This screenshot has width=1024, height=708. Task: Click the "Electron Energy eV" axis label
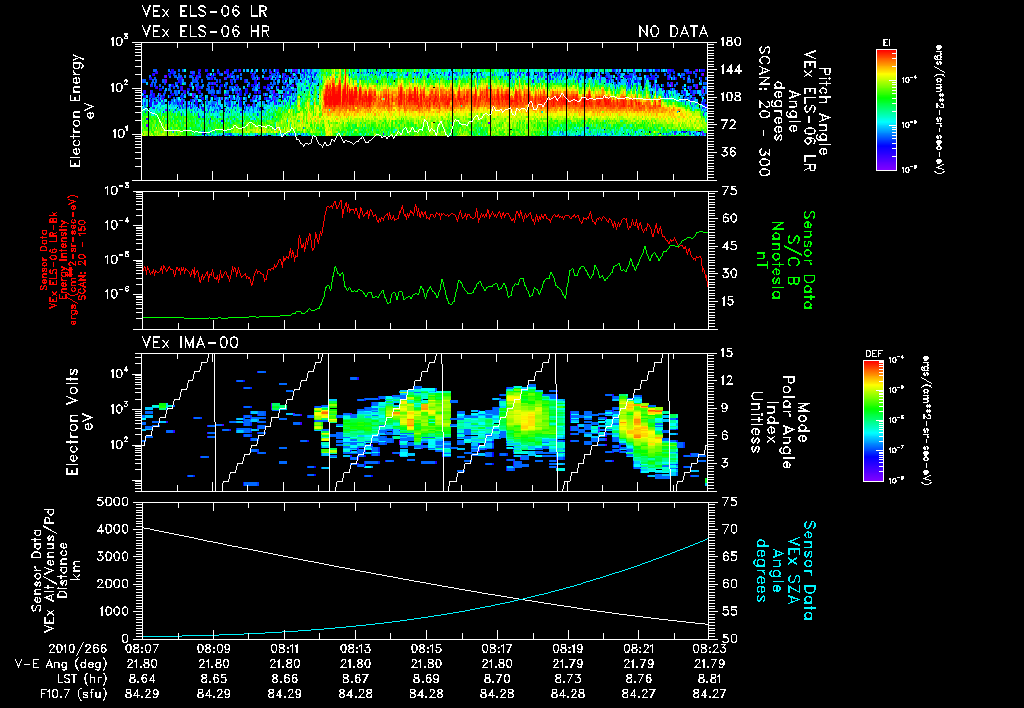(82, 111)
